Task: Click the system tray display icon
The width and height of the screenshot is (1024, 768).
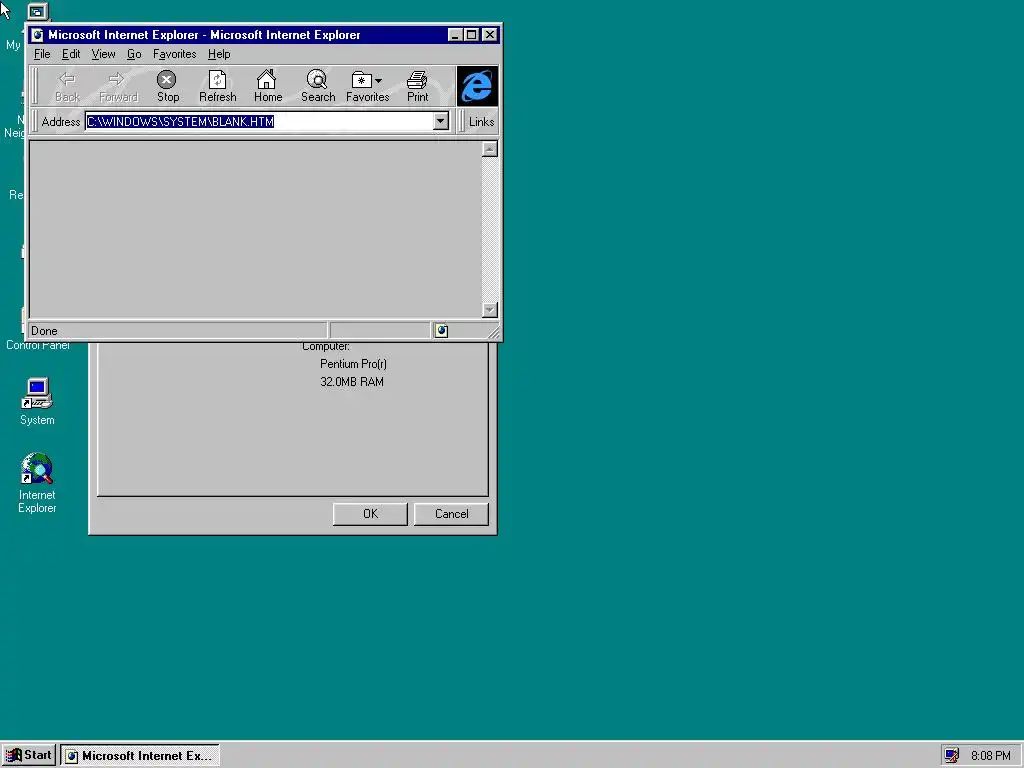Action: point(952,755)
